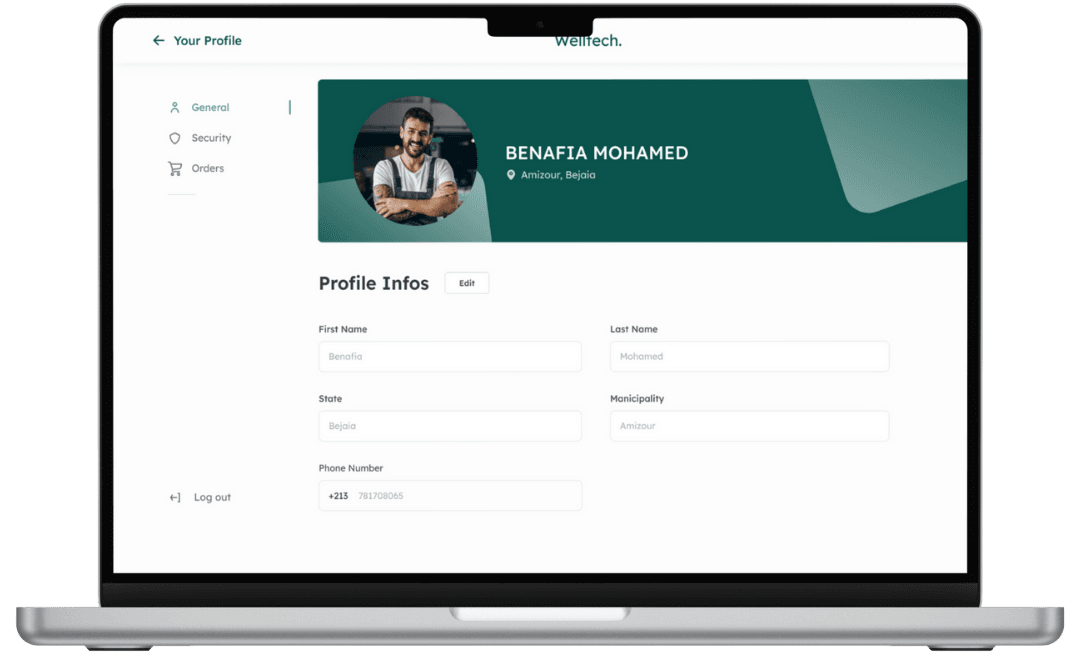Screen dimensions: 1080x659
Task: Select the Municipality field showing Amizour
Action: [749, 426]
